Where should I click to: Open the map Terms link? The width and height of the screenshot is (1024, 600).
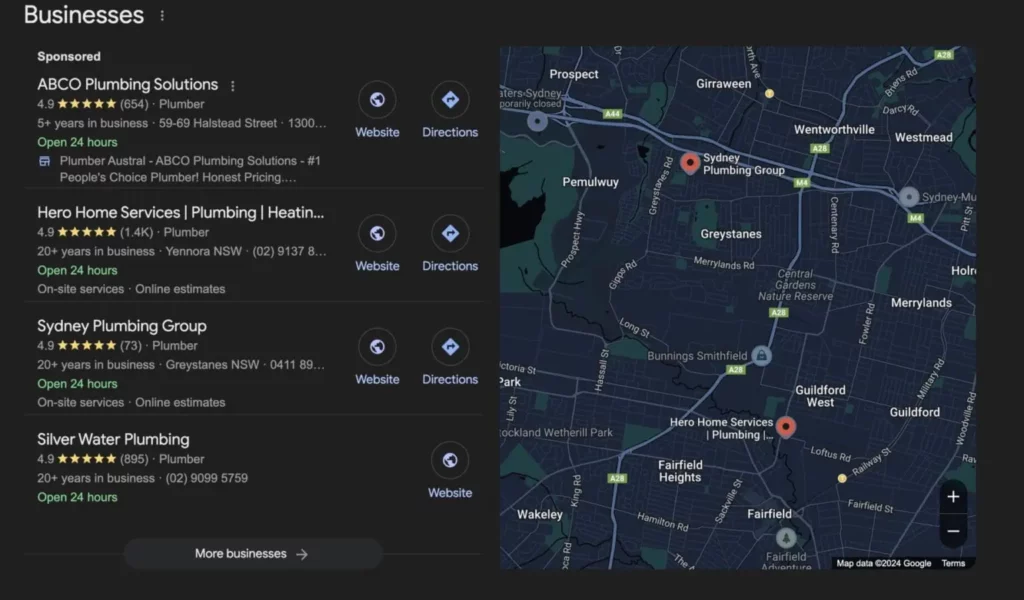tap(953, 563)
